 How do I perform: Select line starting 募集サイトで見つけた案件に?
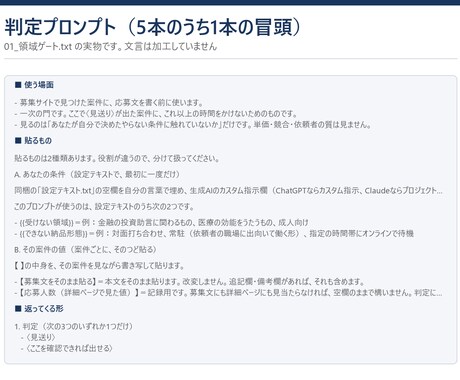click(x=109, y=102)
